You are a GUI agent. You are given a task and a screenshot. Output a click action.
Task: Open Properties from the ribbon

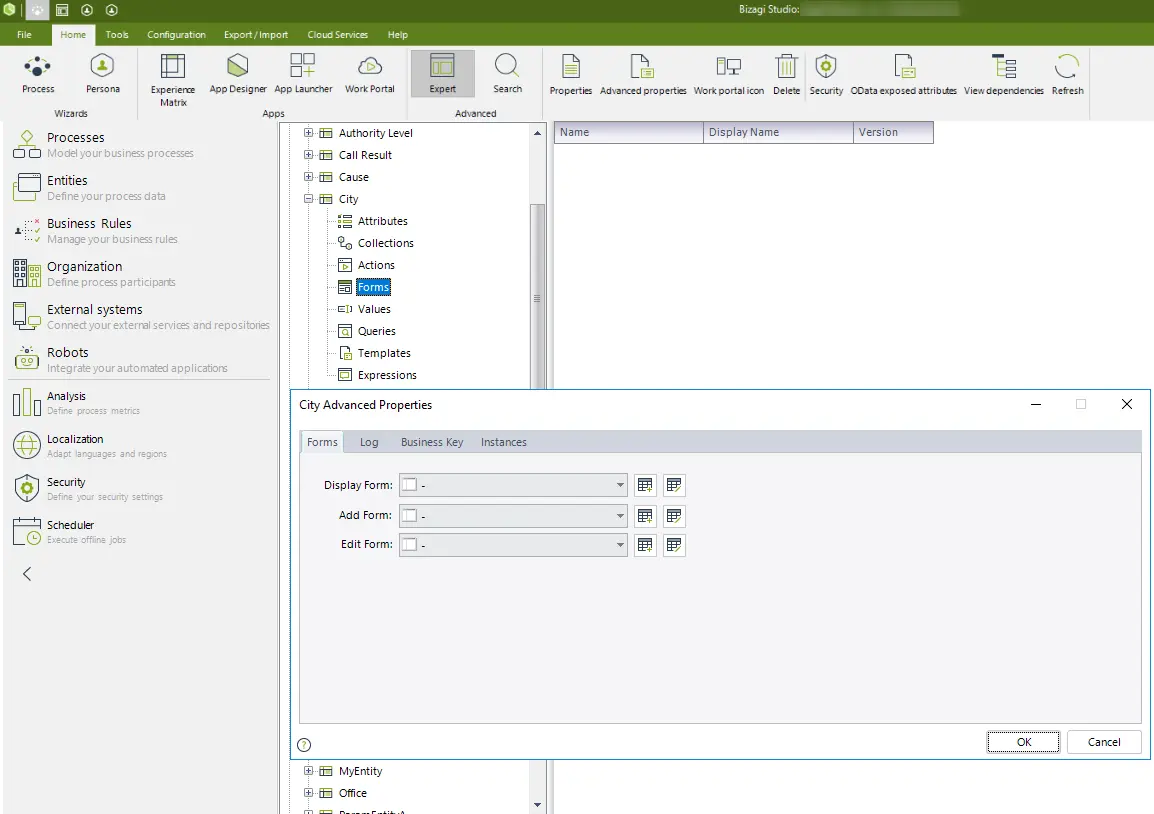point(570,74)
